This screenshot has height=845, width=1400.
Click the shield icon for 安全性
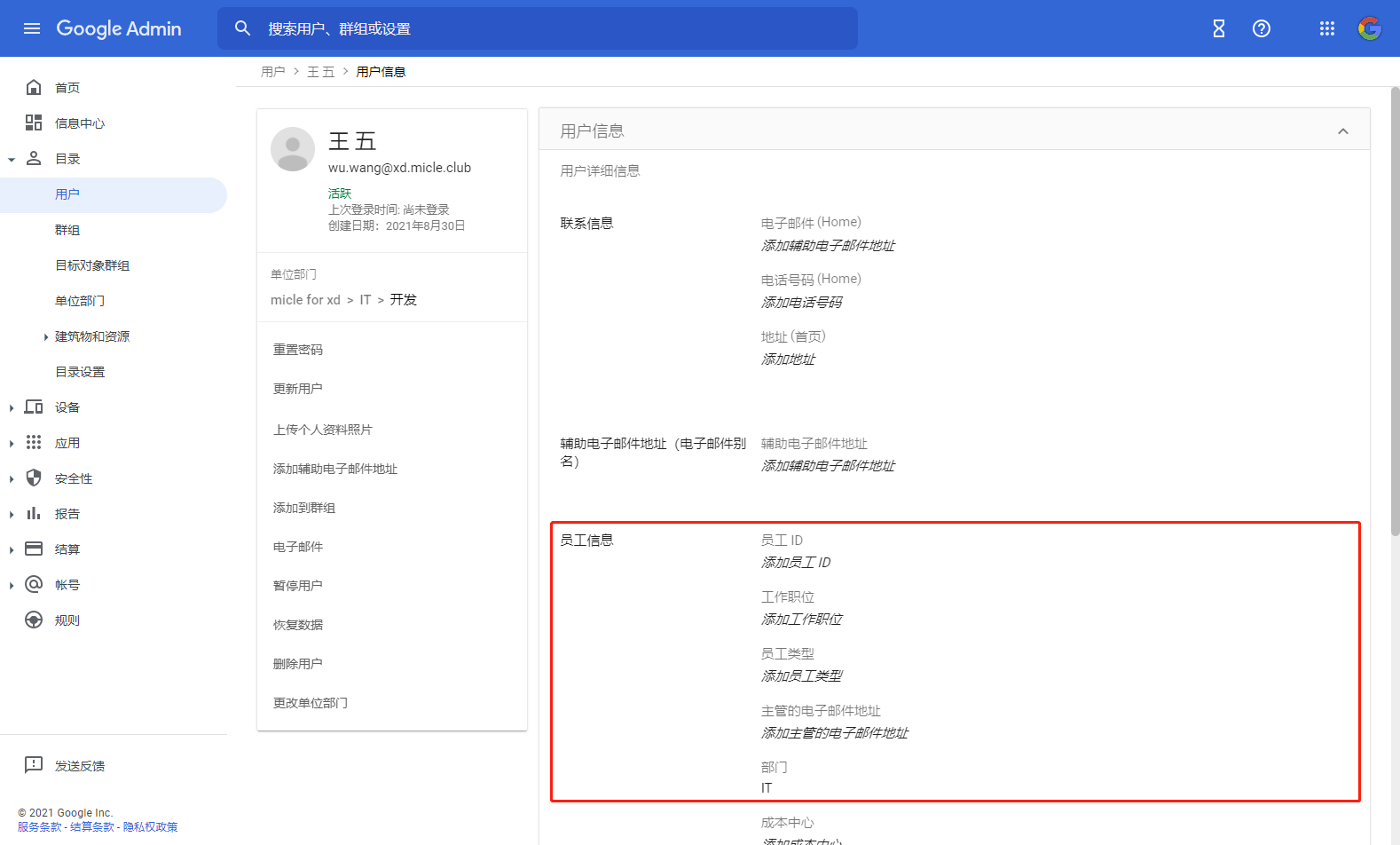pyautogui.click(x=34, y=478)
